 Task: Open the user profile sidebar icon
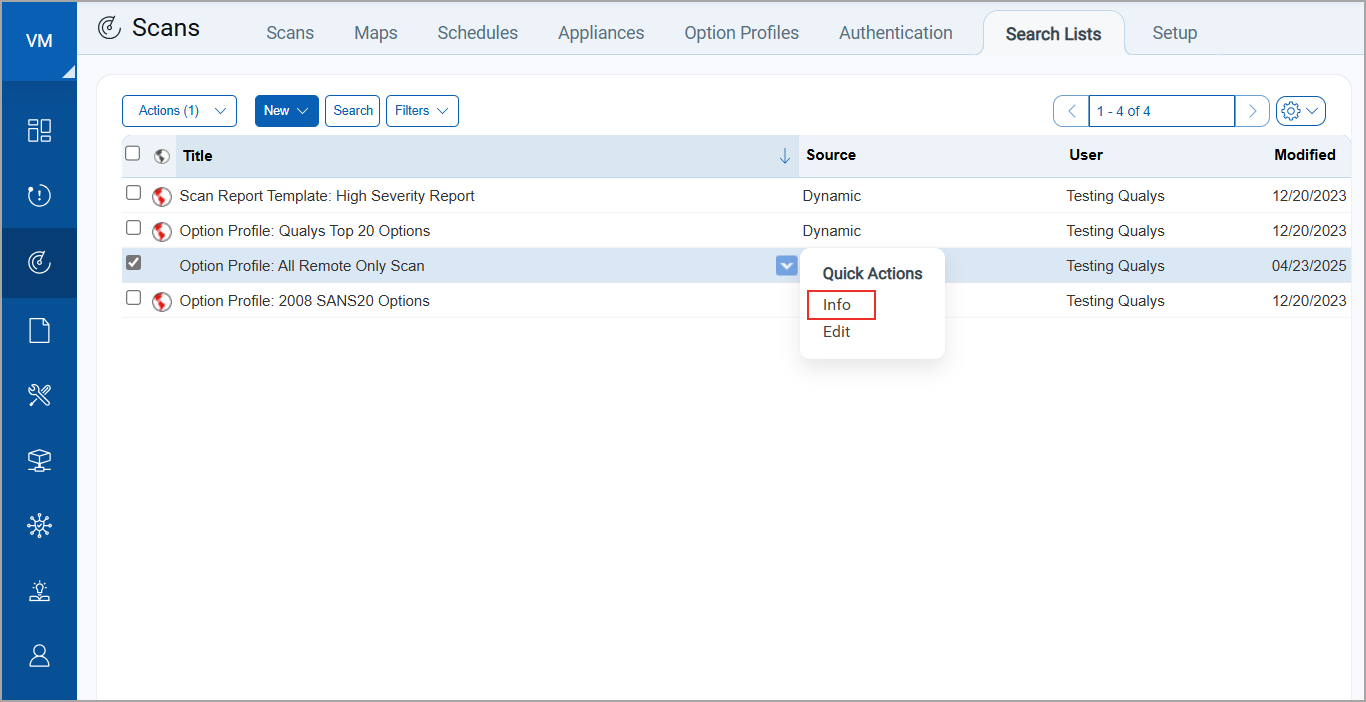[39, 656]
